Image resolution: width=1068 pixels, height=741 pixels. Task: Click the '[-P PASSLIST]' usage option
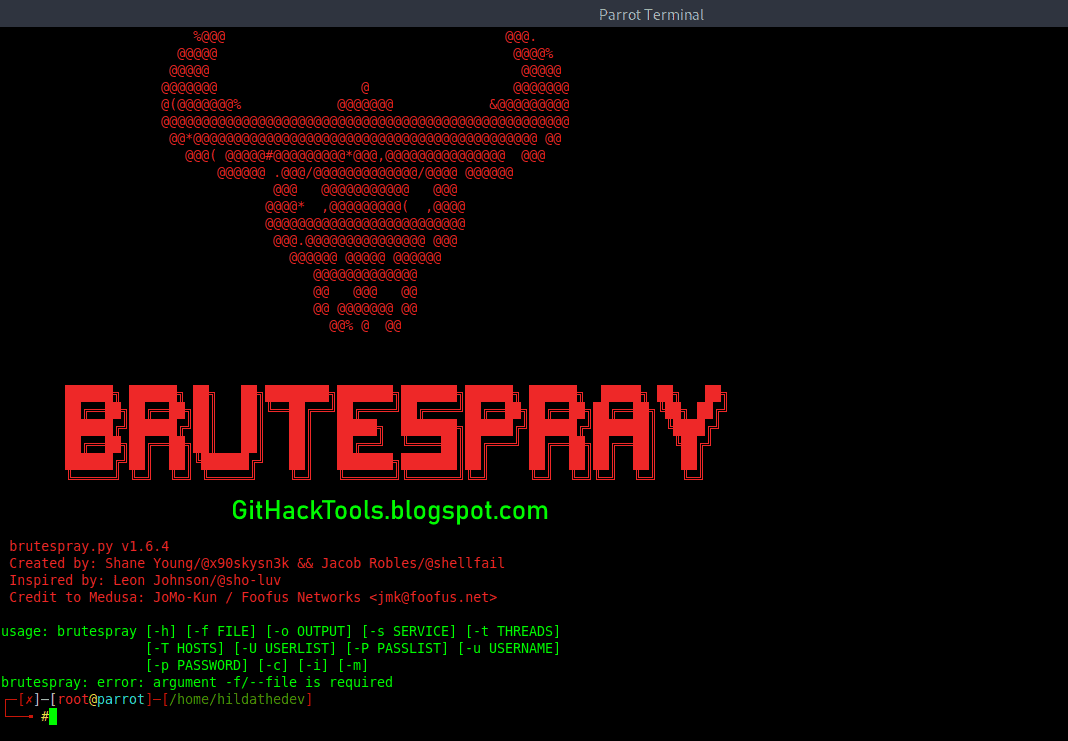pos(397,648)
